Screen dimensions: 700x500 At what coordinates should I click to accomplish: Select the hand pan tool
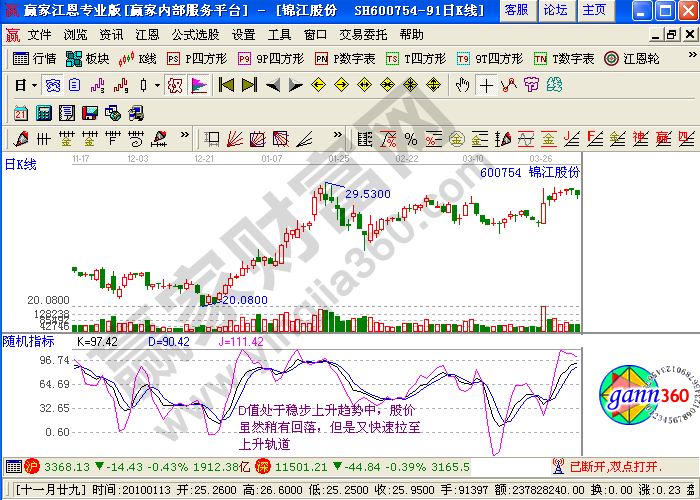coord(462,85)
